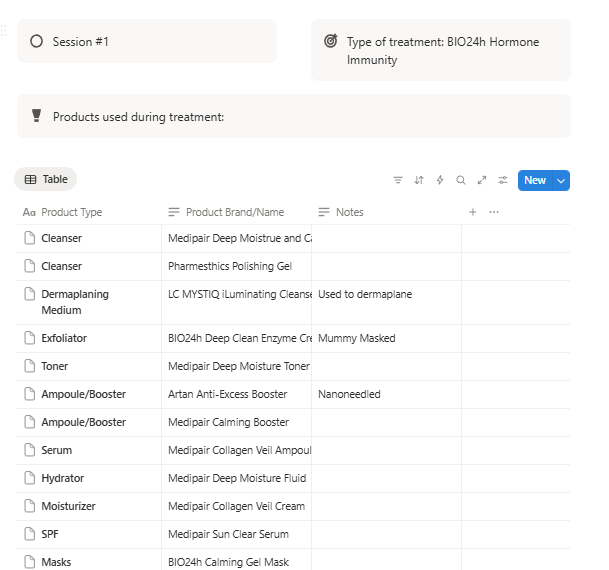Viewport: 609px width, 570px height.
Task: Click the Mummy Masked note
Action: [x=357, y=338]
